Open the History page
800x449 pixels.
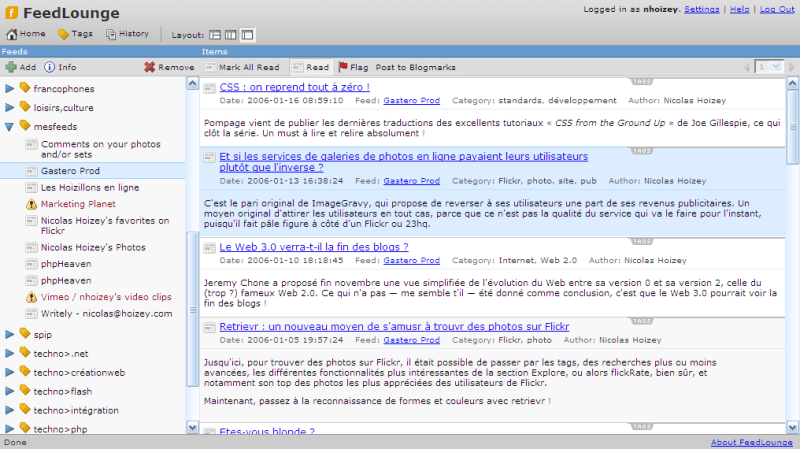click(127, 34)
